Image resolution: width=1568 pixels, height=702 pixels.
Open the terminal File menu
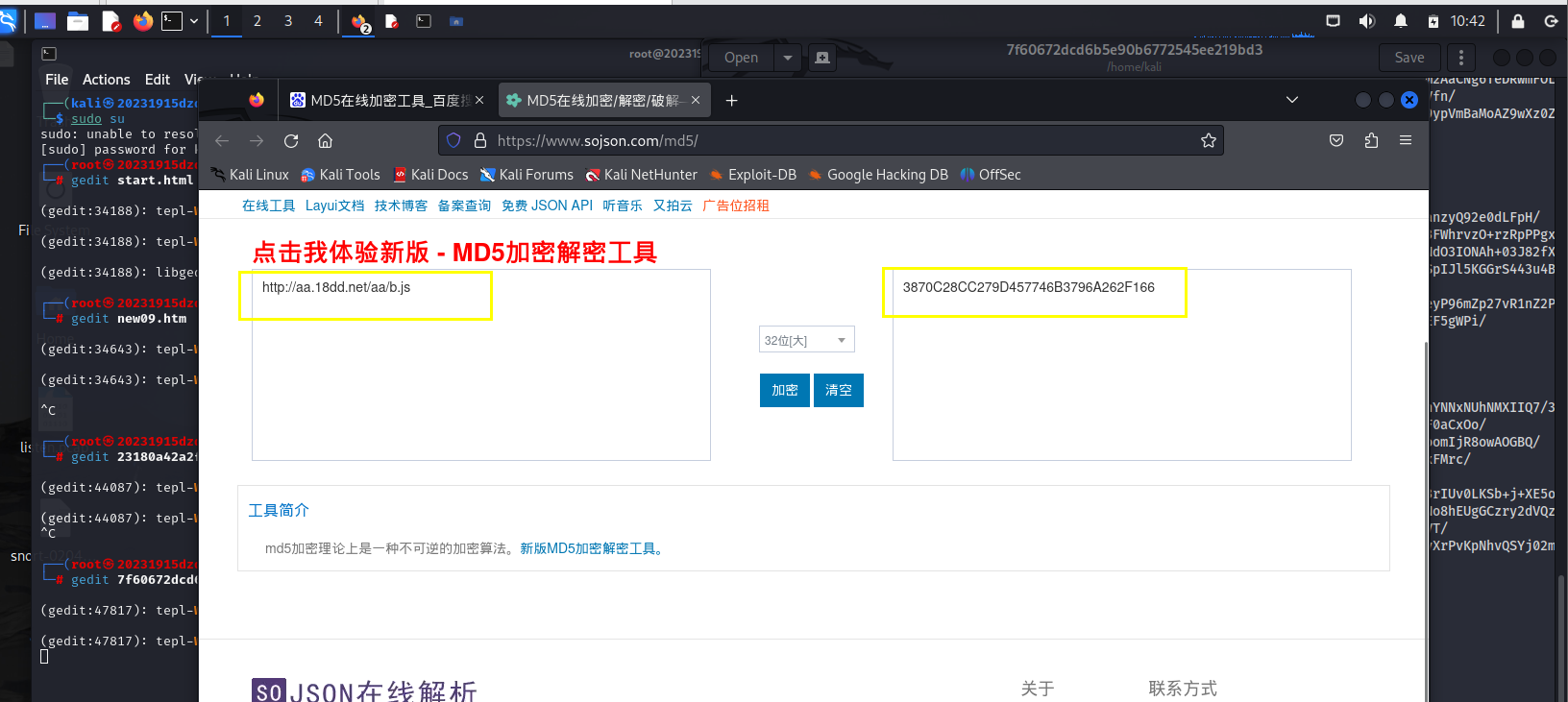[57, 80]
